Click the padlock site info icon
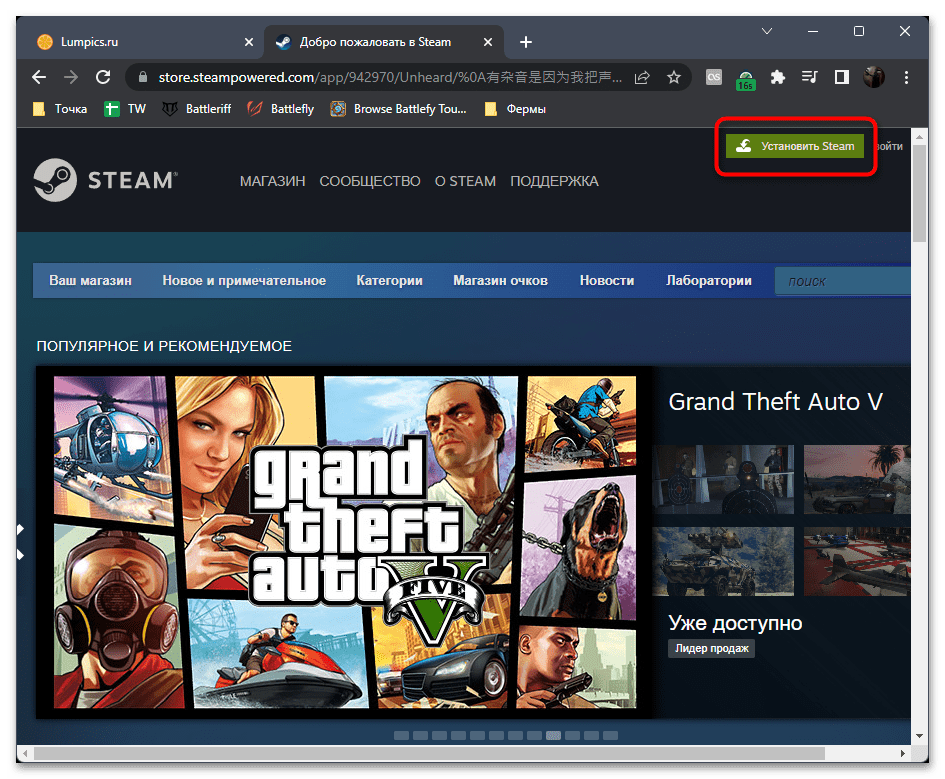 click(x=143, y=77)
